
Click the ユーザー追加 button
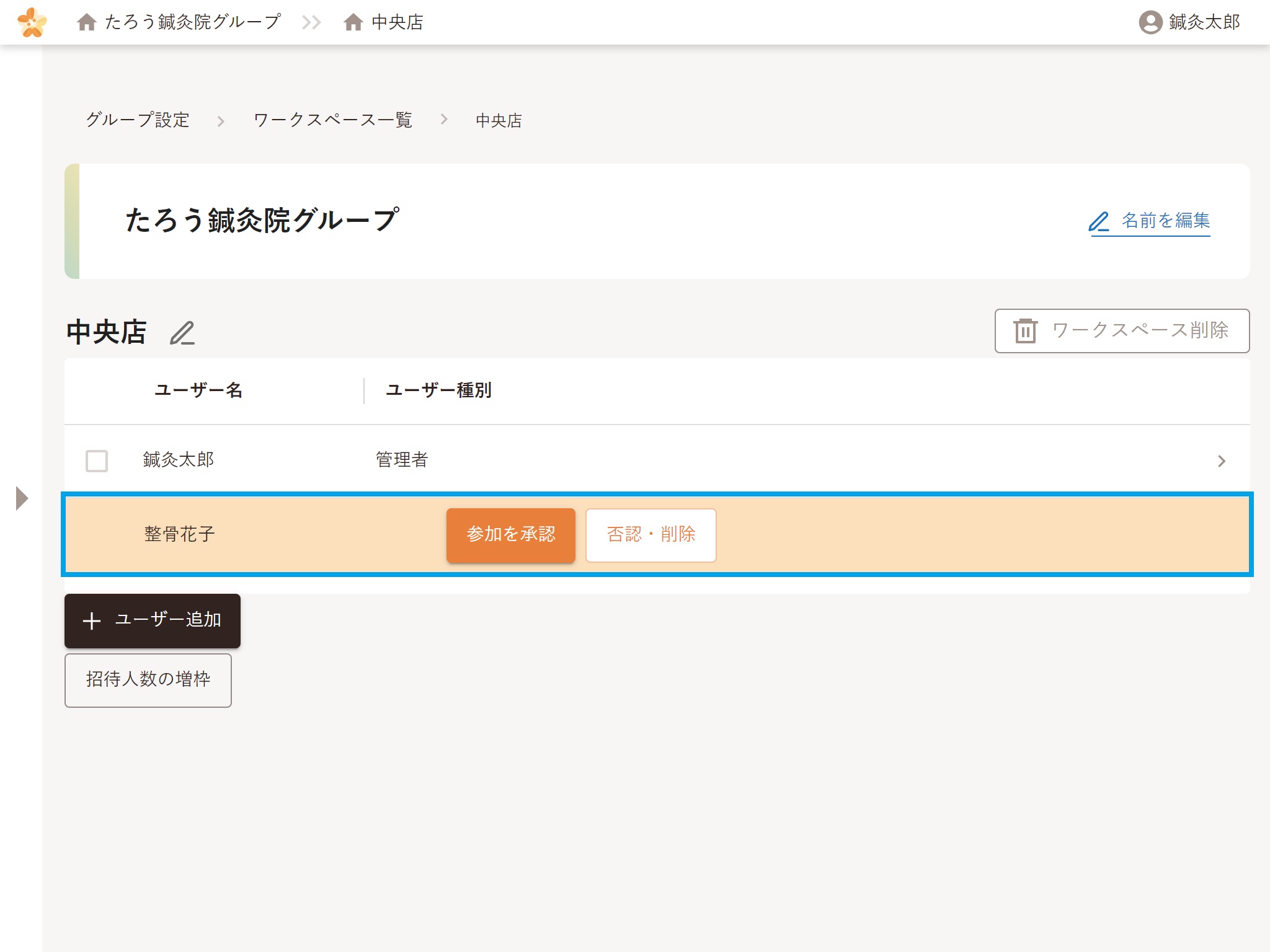pos(153,620)
